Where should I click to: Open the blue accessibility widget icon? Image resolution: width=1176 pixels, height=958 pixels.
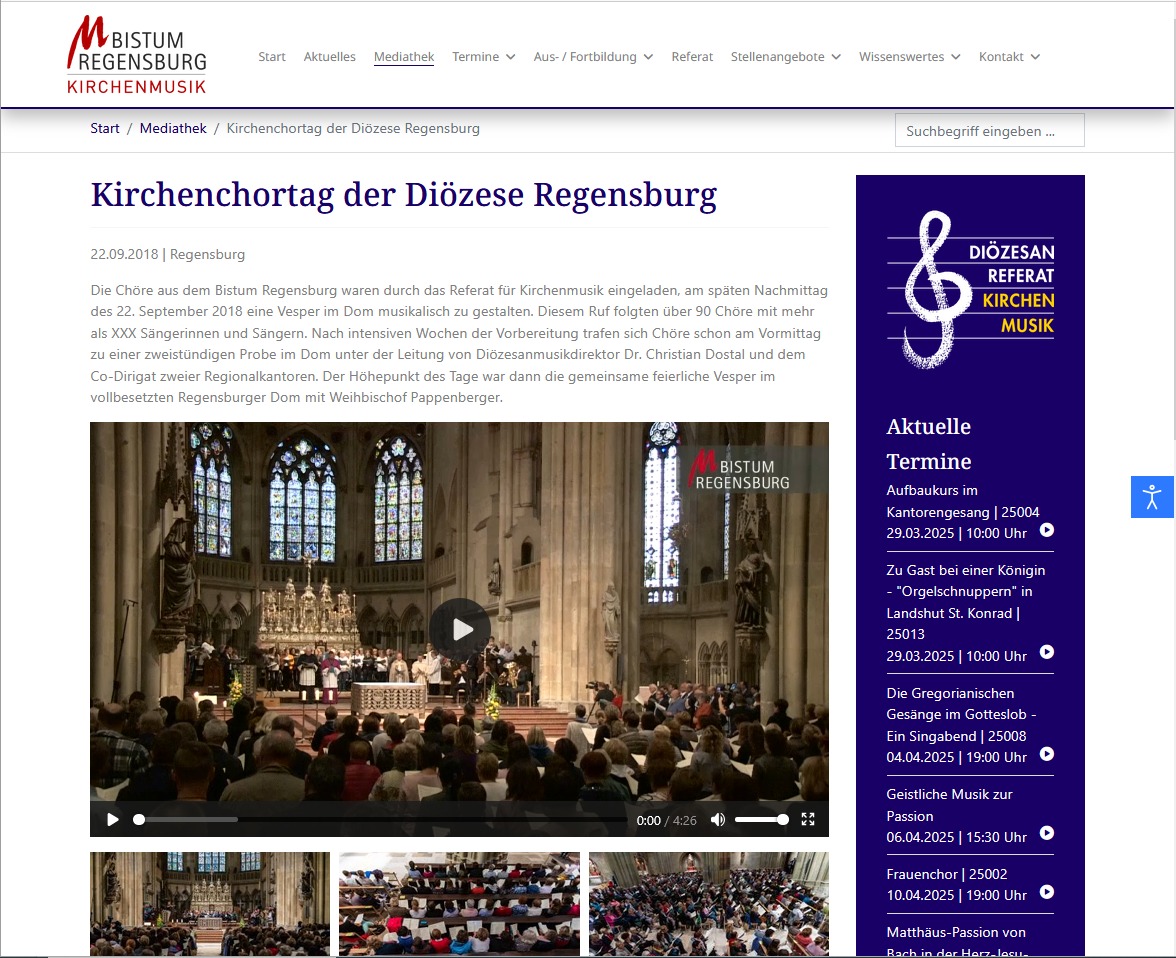pos(1152,497)
